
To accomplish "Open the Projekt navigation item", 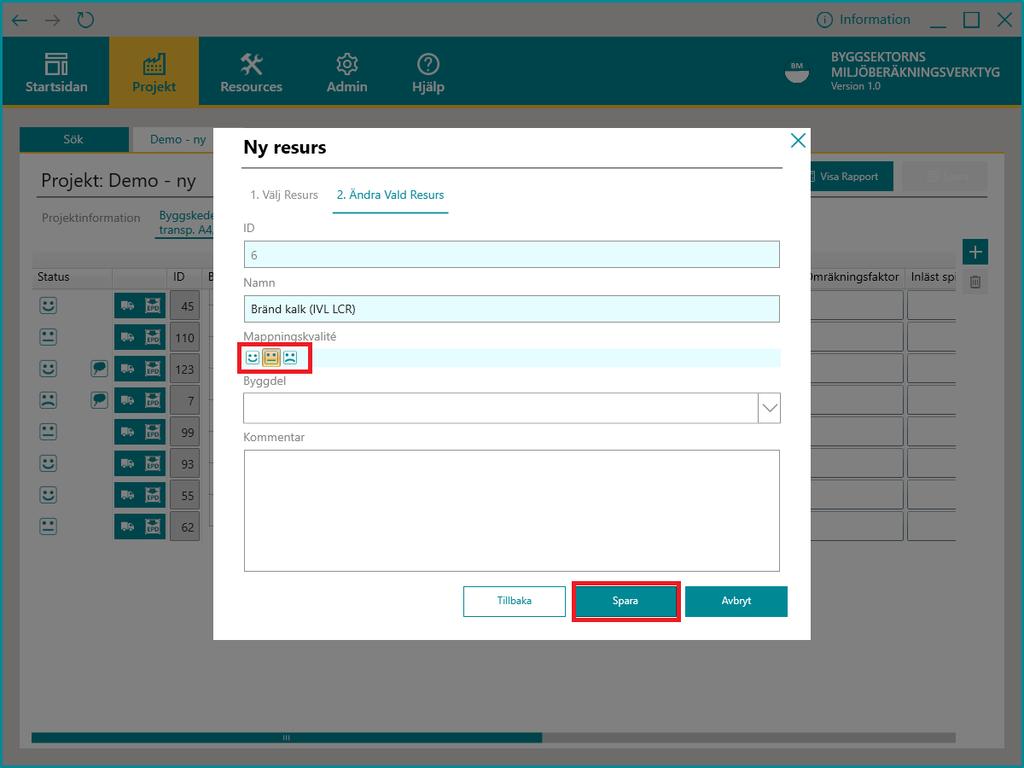I will (x=154, y=72).
